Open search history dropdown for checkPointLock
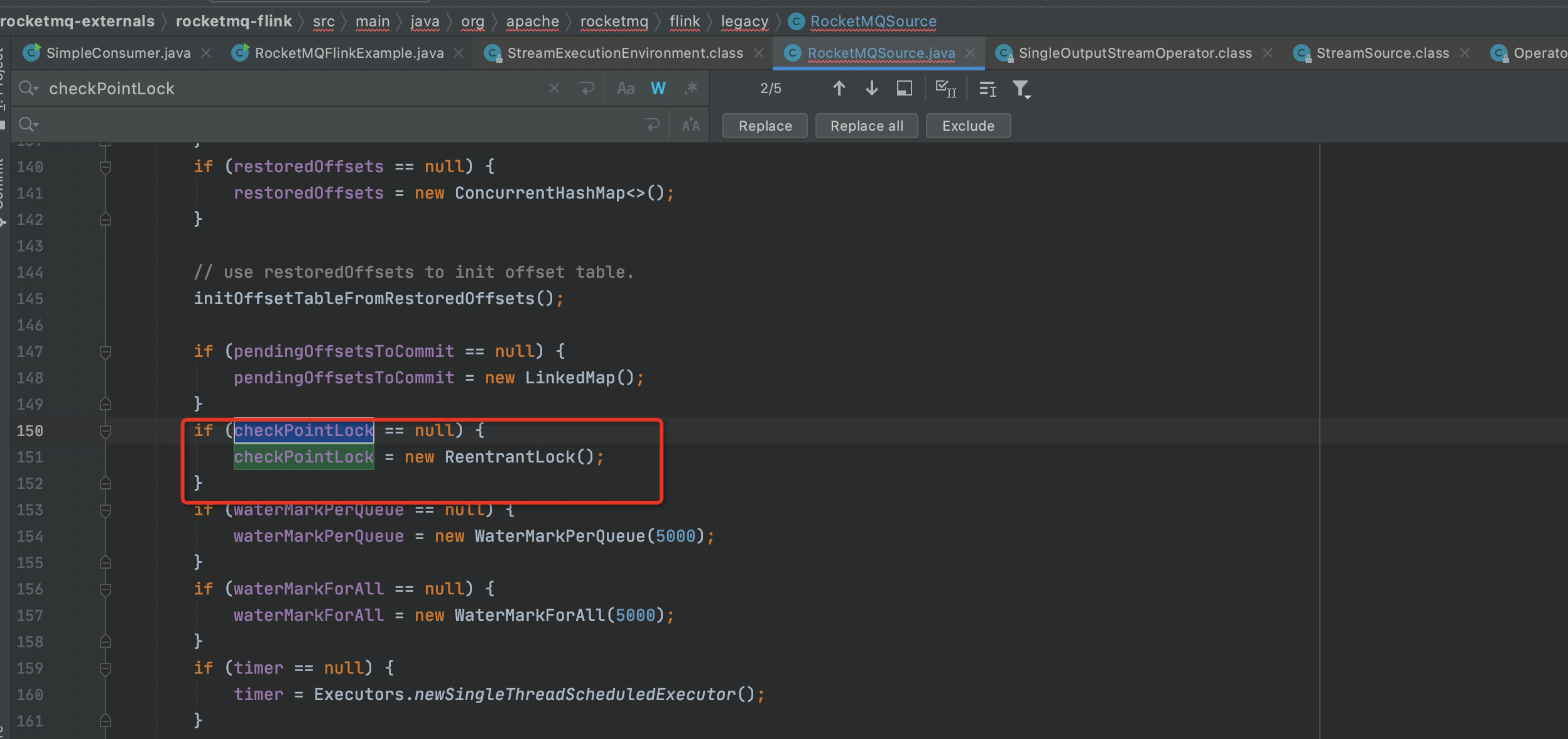Screen dimensions: 1568x739 point(29,89)
